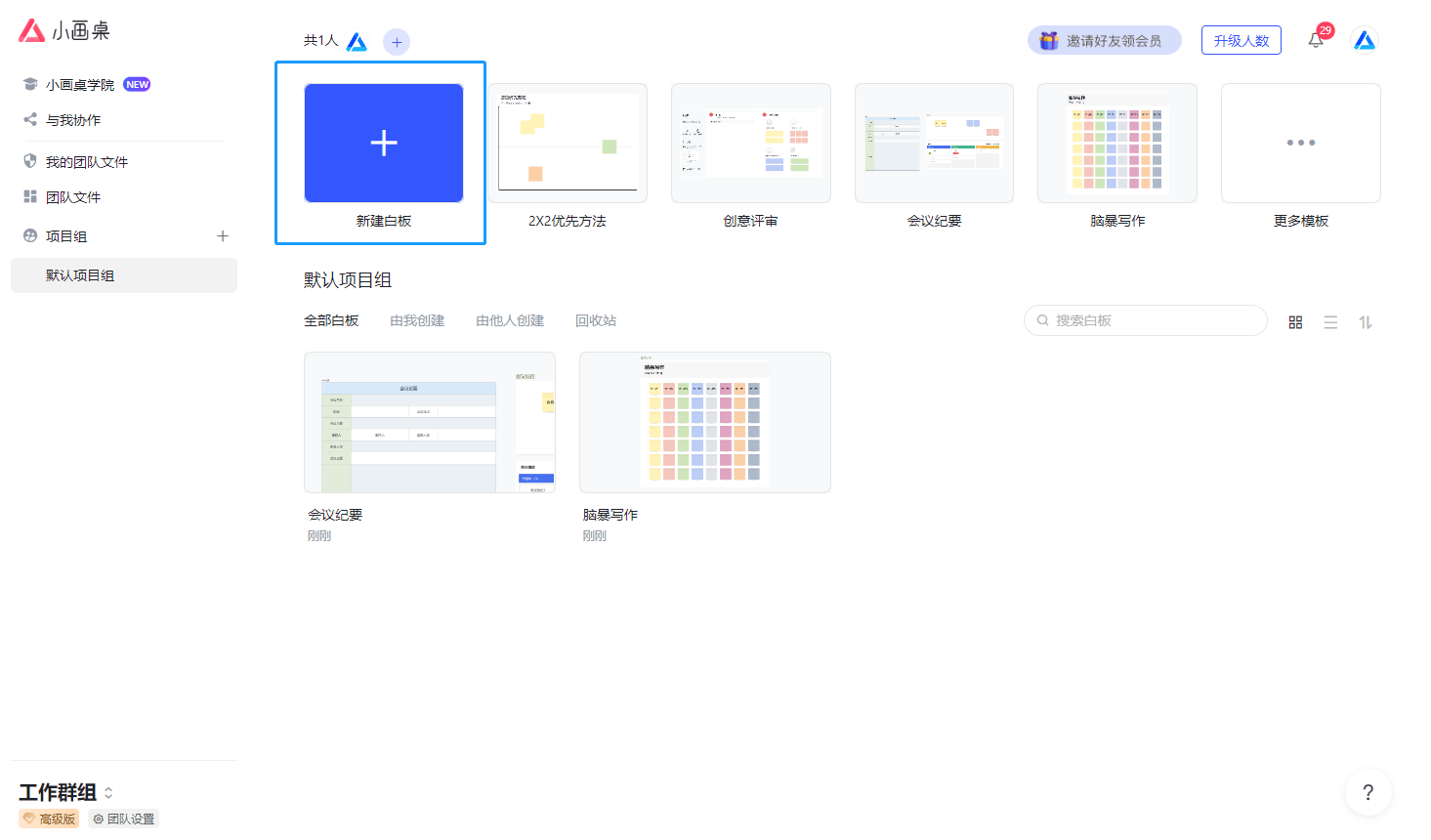Click the 共1人 member count text

pyautogui.click(x=320, y=40)
